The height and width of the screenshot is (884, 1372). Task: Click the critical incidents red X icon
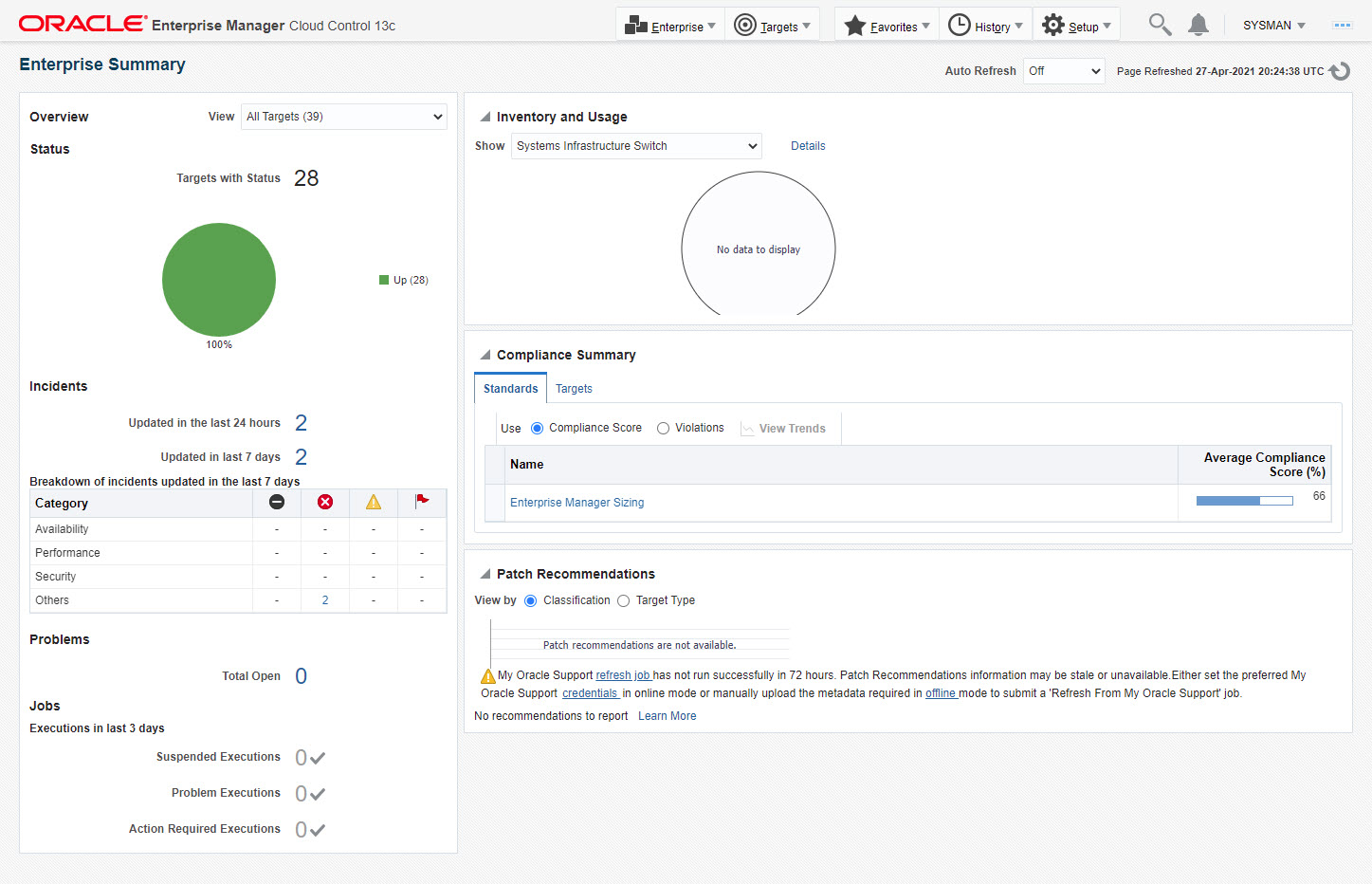point(325,502)
